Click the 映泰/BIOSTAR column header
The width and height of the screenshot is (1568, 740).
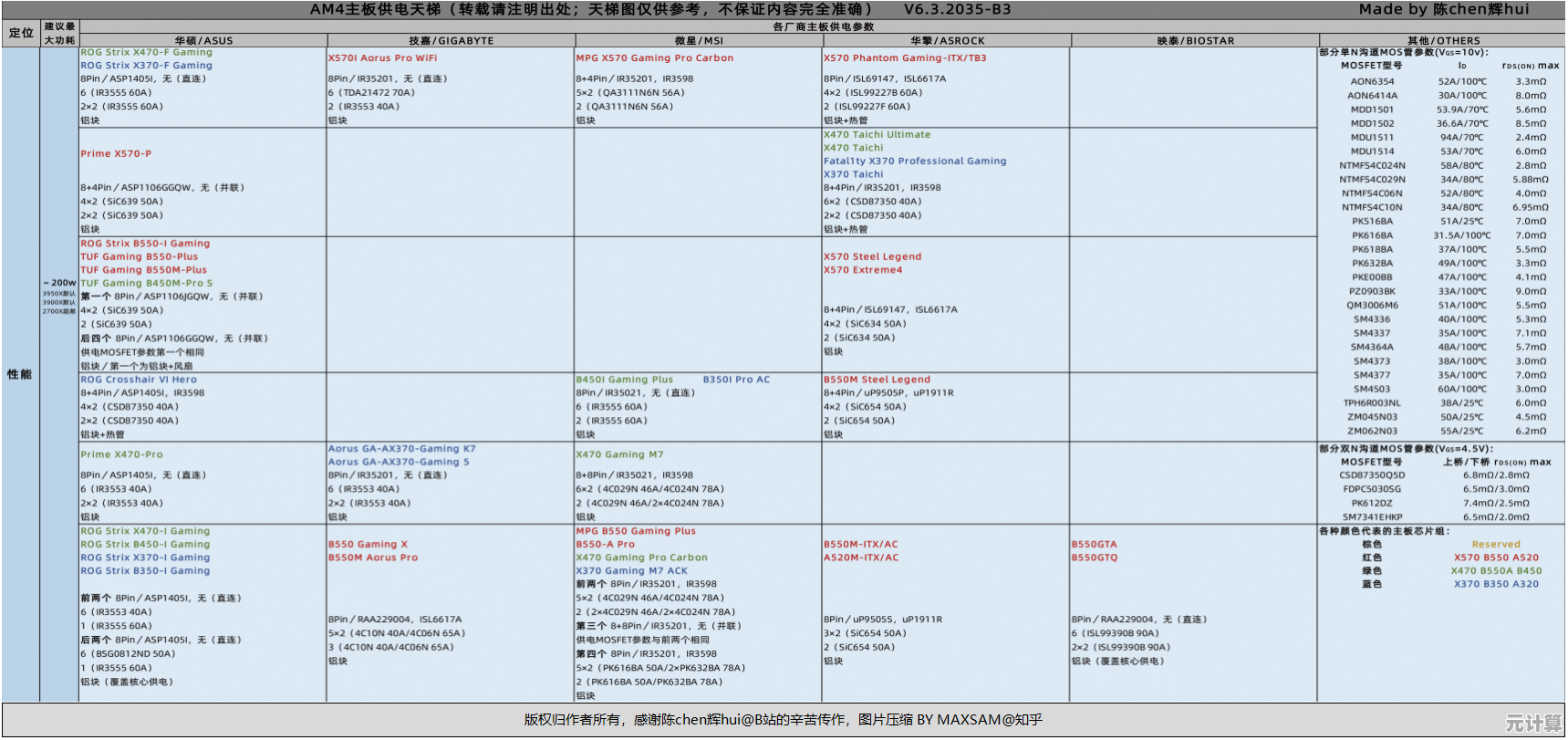1195,41
